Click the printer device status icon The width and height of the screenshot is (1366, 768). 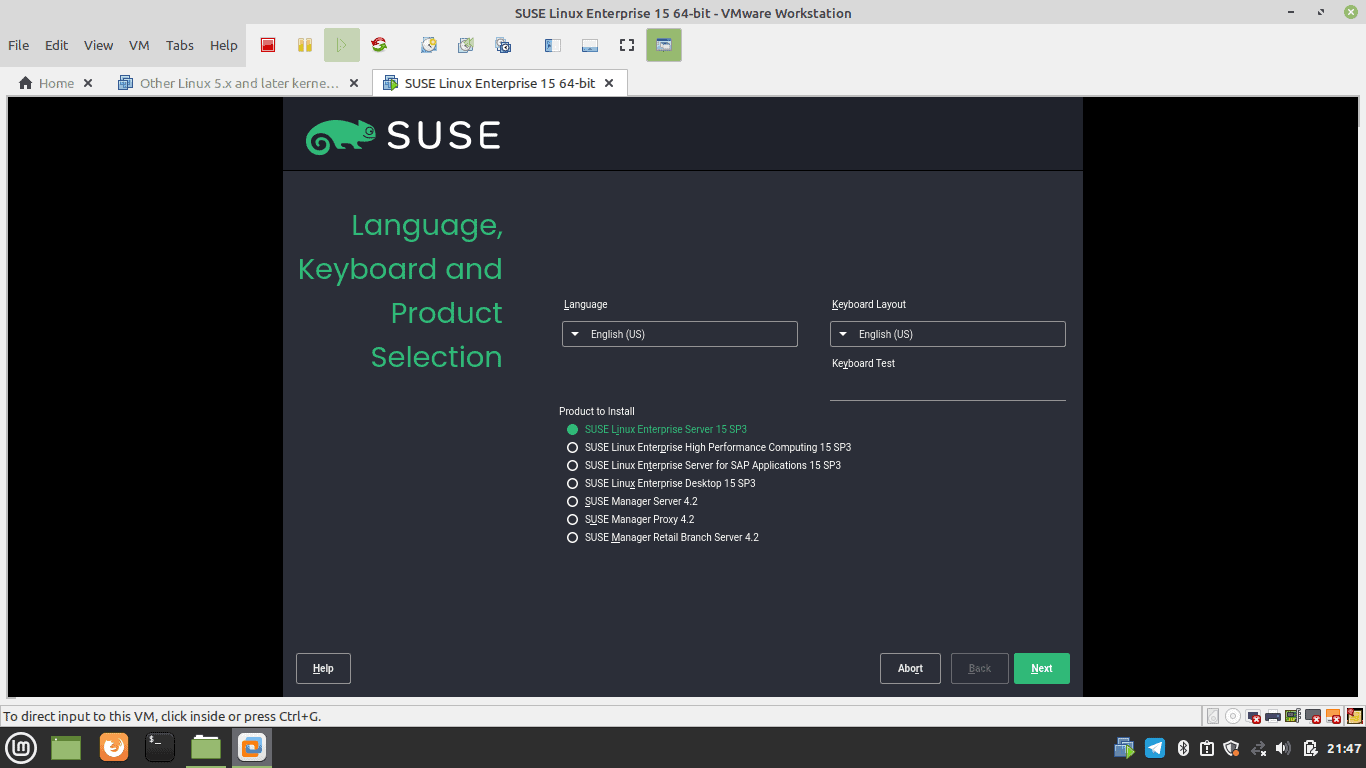1273,716
